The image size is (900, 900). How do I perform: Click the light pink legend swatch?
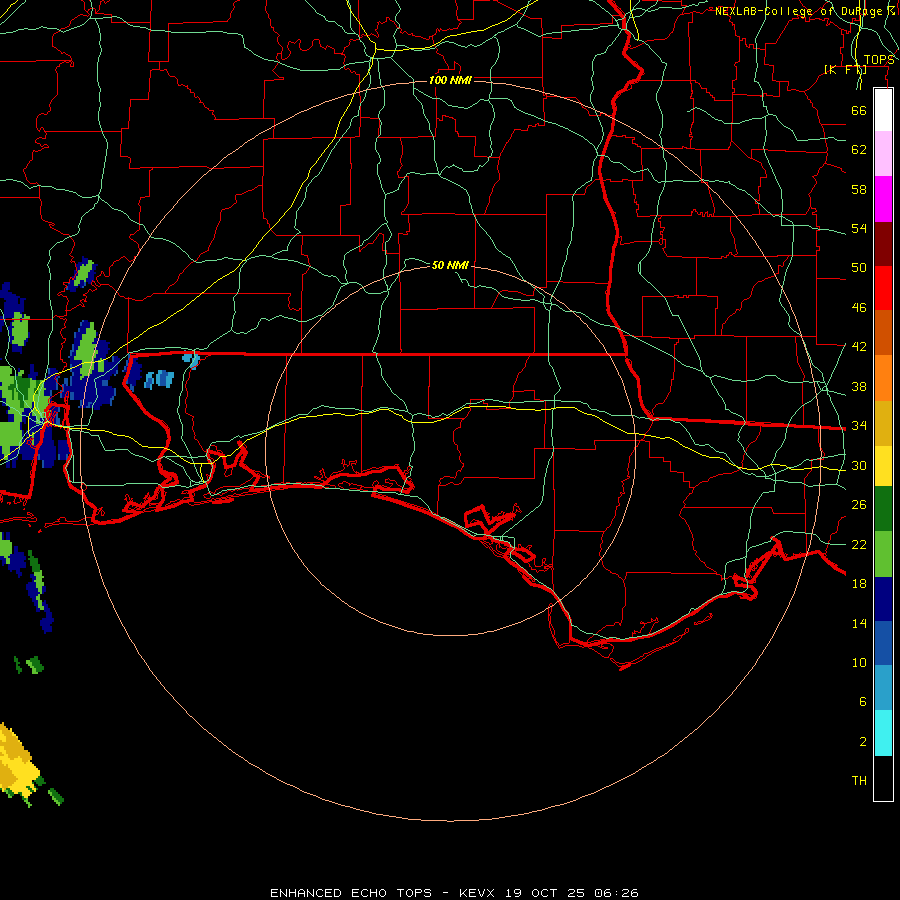tap(883, 153)
